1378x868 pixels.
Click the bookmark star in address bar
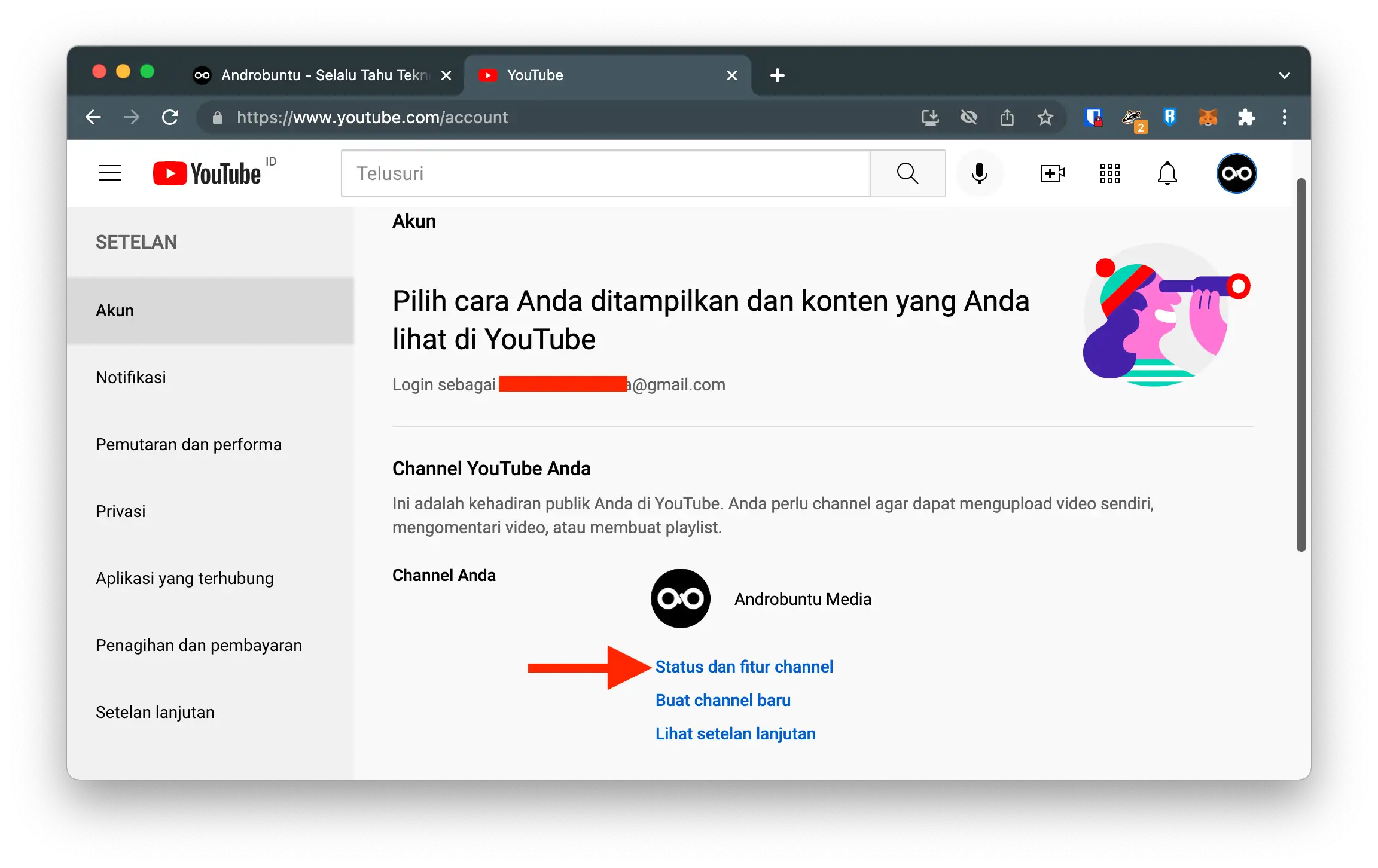(x=1045, y=117)
